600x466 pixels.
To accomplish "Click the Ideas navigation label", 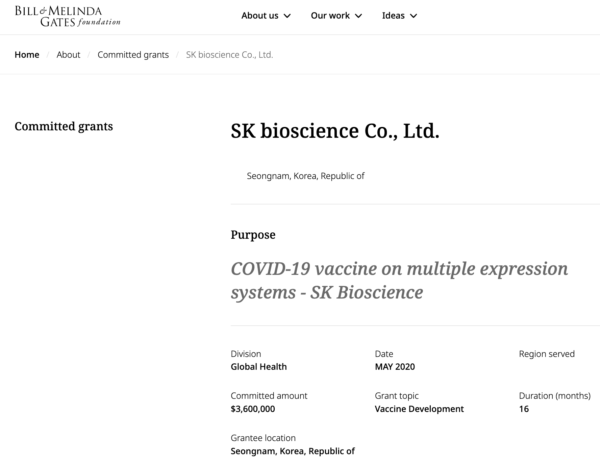I will pos(393,16).
